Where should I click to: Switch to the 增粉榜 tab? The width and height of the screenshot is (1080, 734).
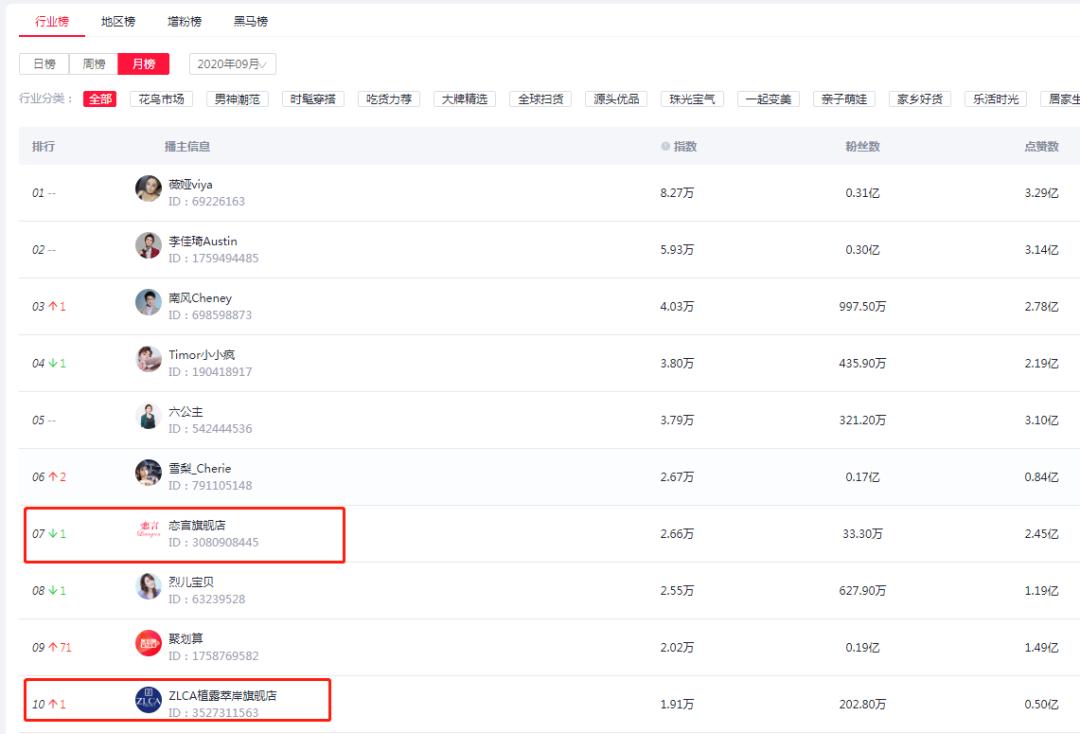[x=185, y=21]
